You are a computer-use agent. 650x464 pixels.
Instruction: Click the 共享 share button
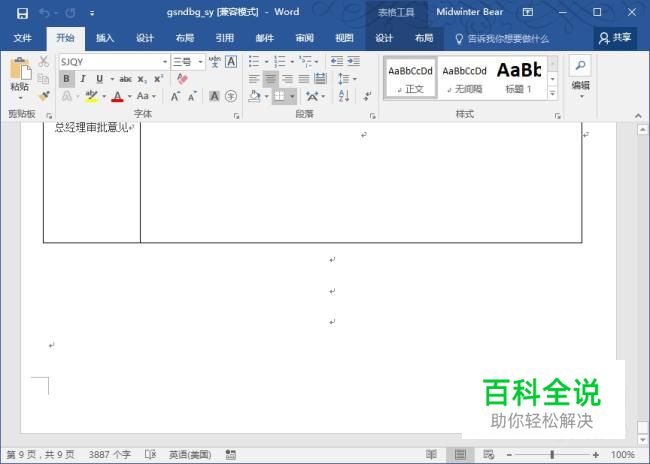click(615, 38)
